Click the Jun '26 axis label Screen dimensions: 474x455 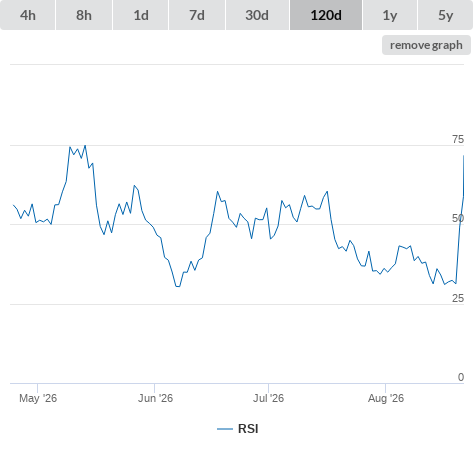[x=155, y=398]
